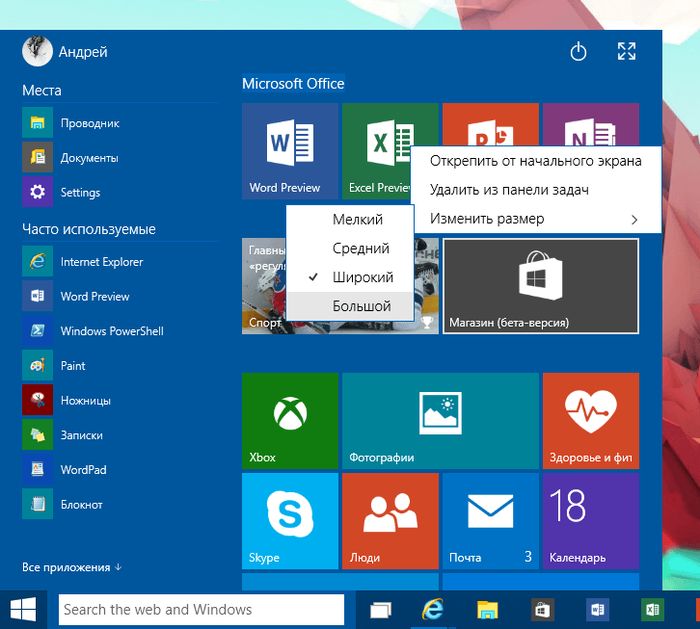Open File Explorer on the taskbar
The width and height of the screenshot is (700, 629).
(487, 610)
